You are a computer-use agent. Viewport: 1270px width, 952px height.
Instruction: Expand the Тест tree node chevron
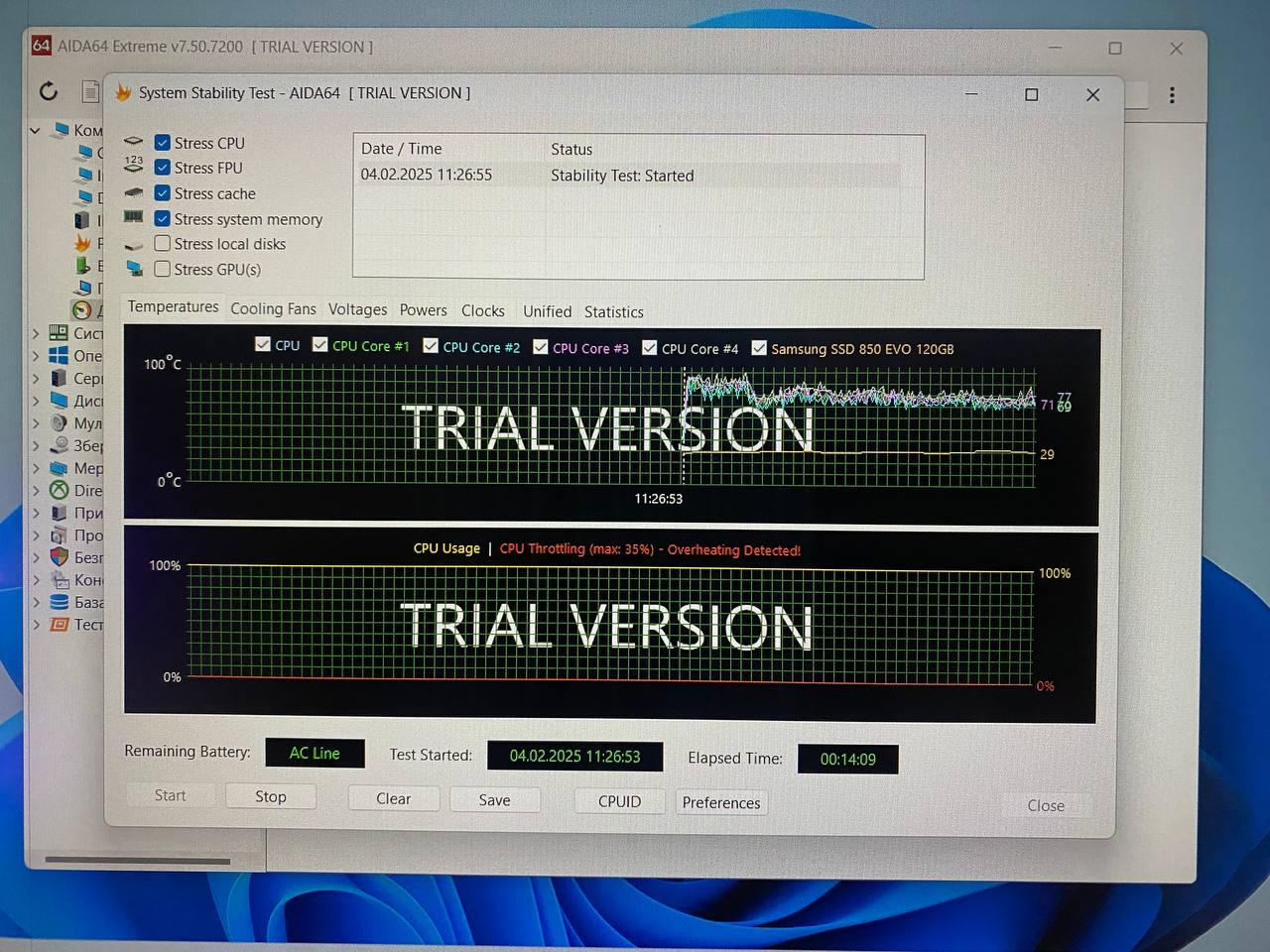(x=36, y=624)
